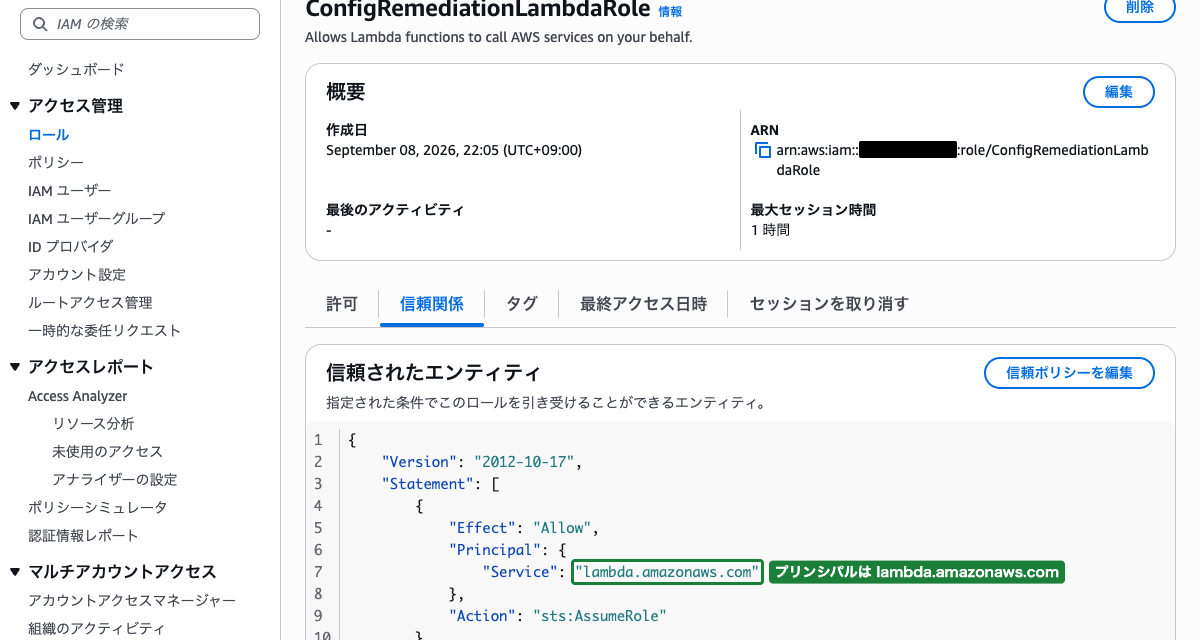
Task: Select ロール in the sidebar
Action: click(x=48, y=134)
